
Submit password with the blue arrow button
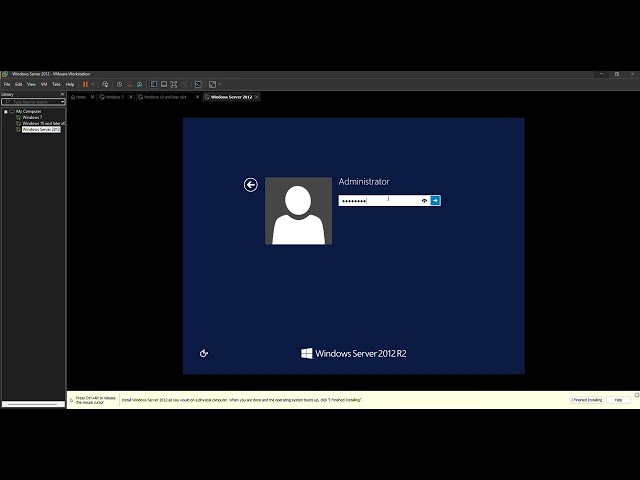pos(436,200)
